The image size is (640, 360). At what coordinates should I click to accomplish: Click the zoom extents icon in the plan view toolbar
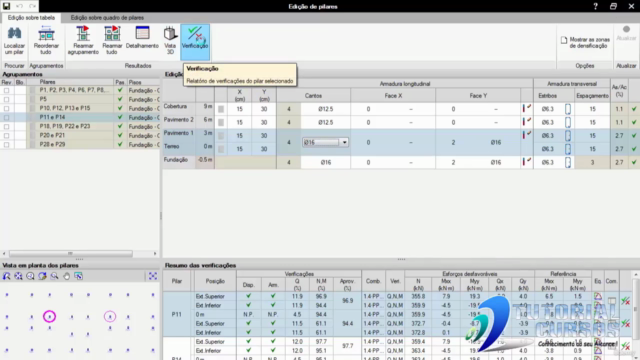18,276
